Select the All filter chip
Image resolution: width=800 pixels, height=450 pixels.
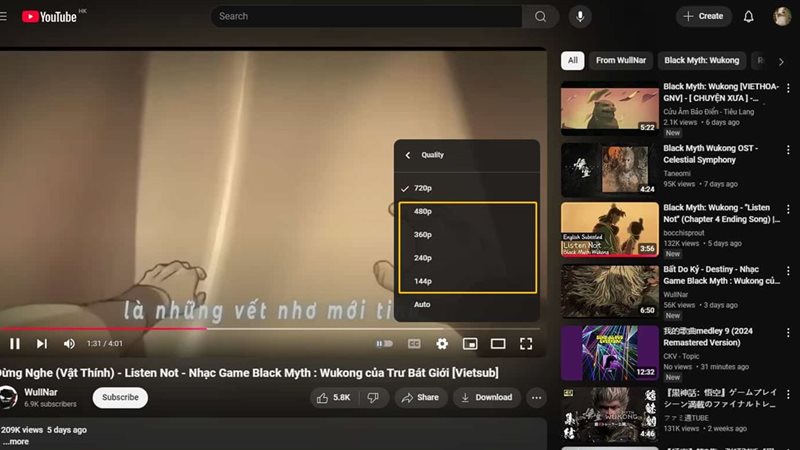(572, 60)
